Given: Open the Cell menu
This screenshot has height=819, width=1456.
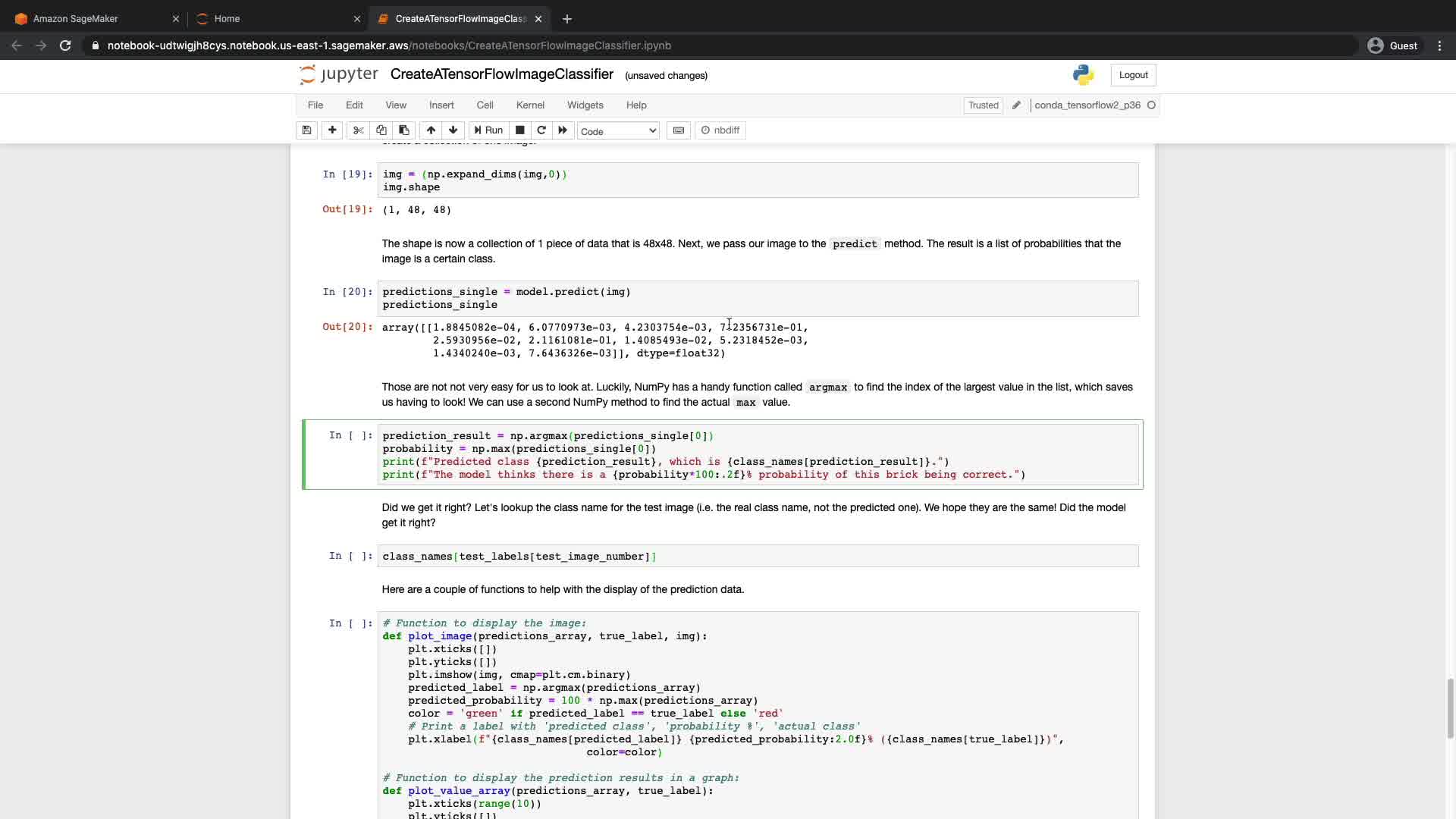Looking at the screenshot, I should pos(485,105).
